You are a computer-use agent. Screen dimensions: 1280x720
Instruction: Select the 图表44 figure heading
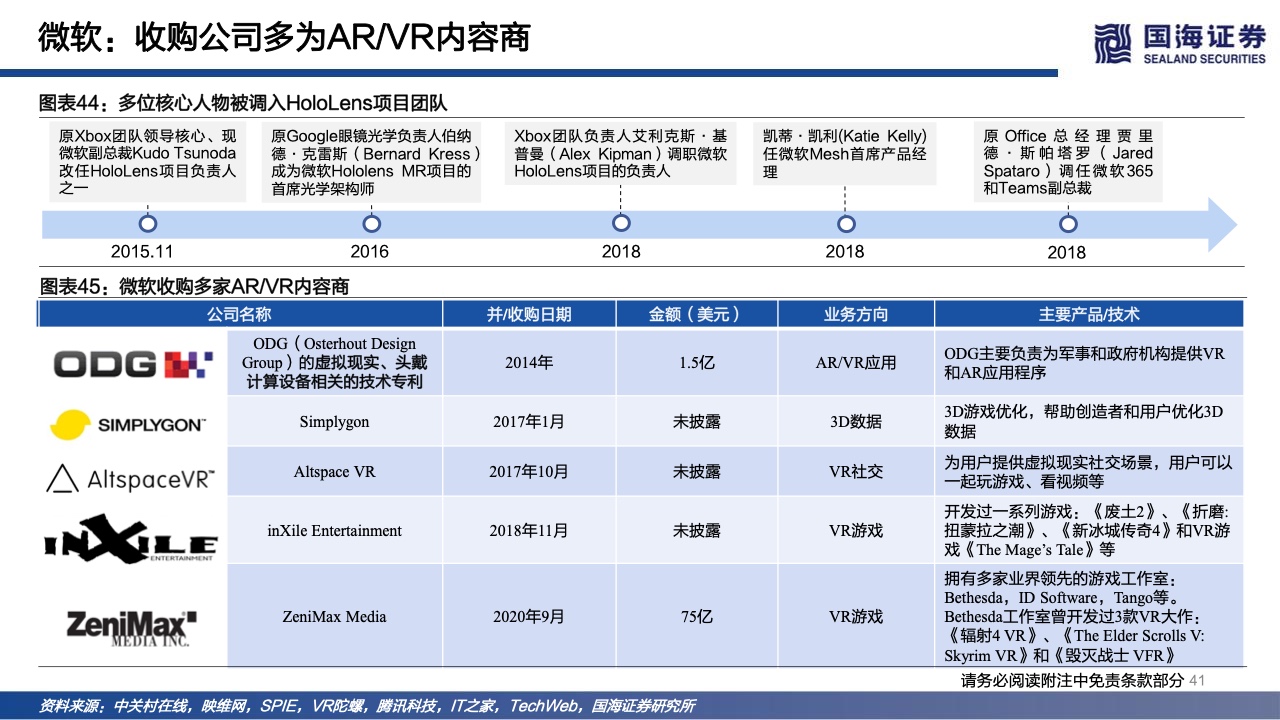click(243, 103)
